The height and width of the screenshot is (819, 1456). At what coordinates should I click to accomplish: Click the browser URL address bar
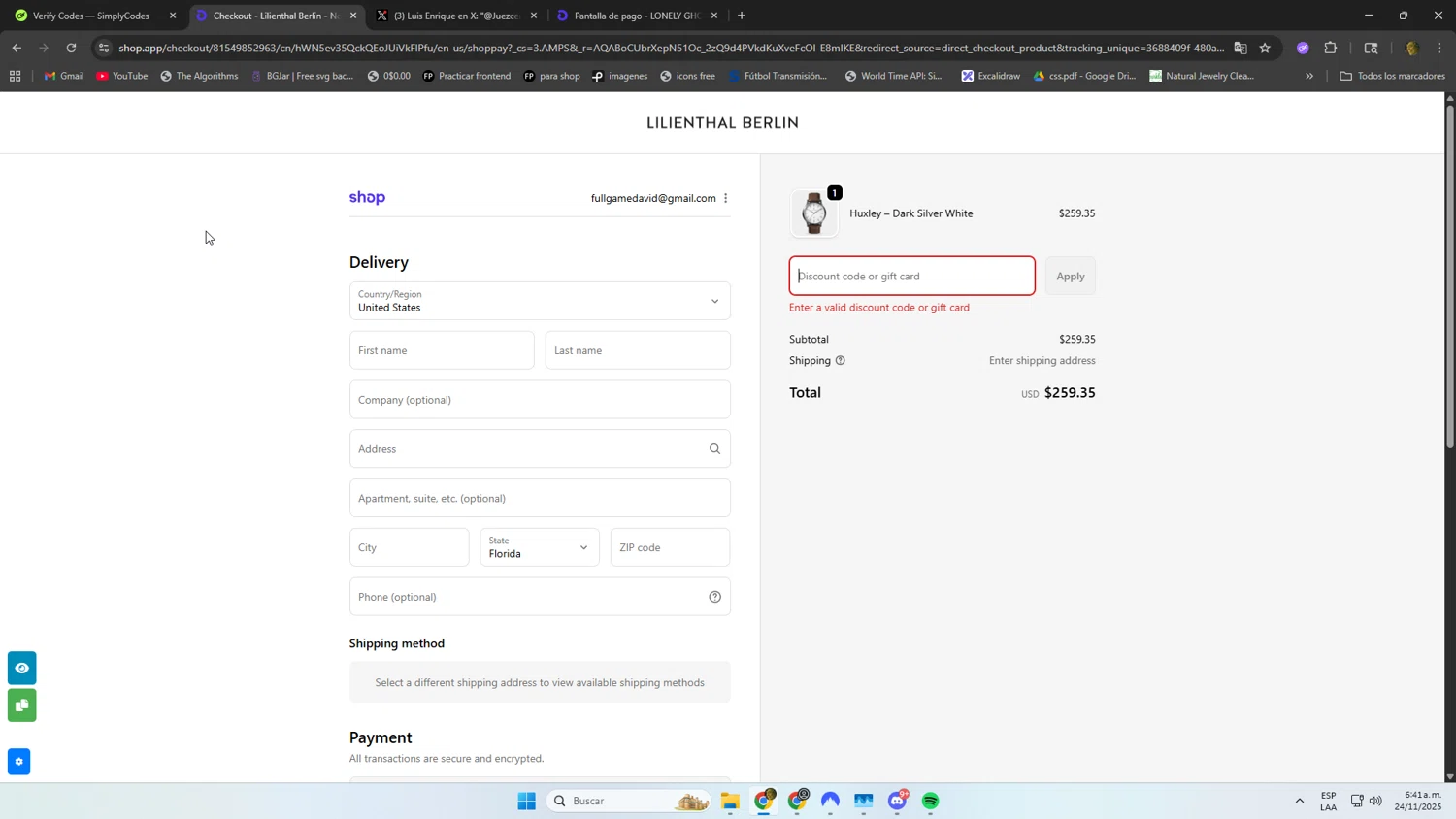(670, 48)
